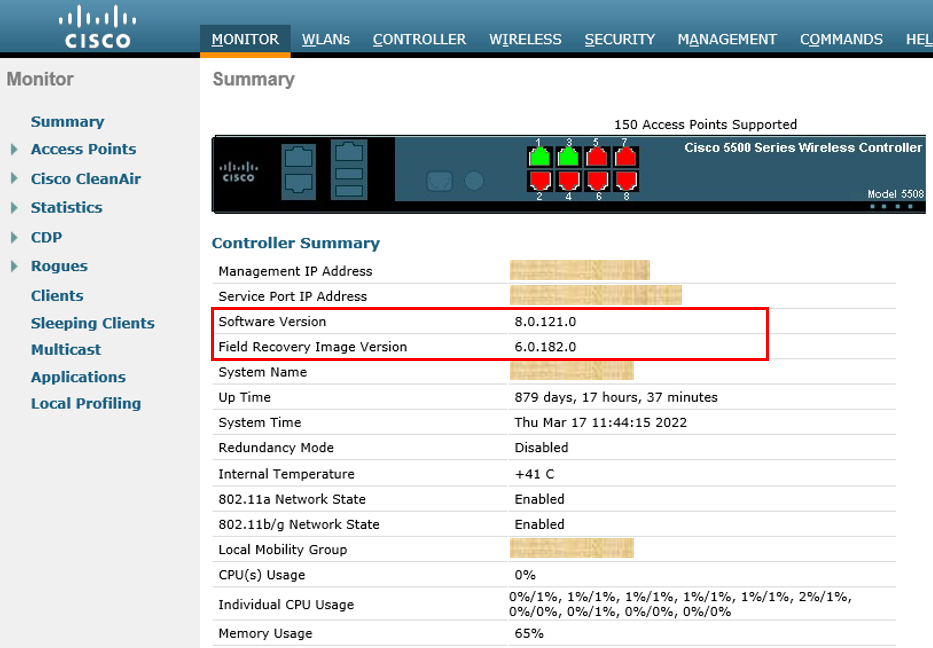Click the console serial port on controller image
Screen dimensions: 933x648
click(440, 181)
